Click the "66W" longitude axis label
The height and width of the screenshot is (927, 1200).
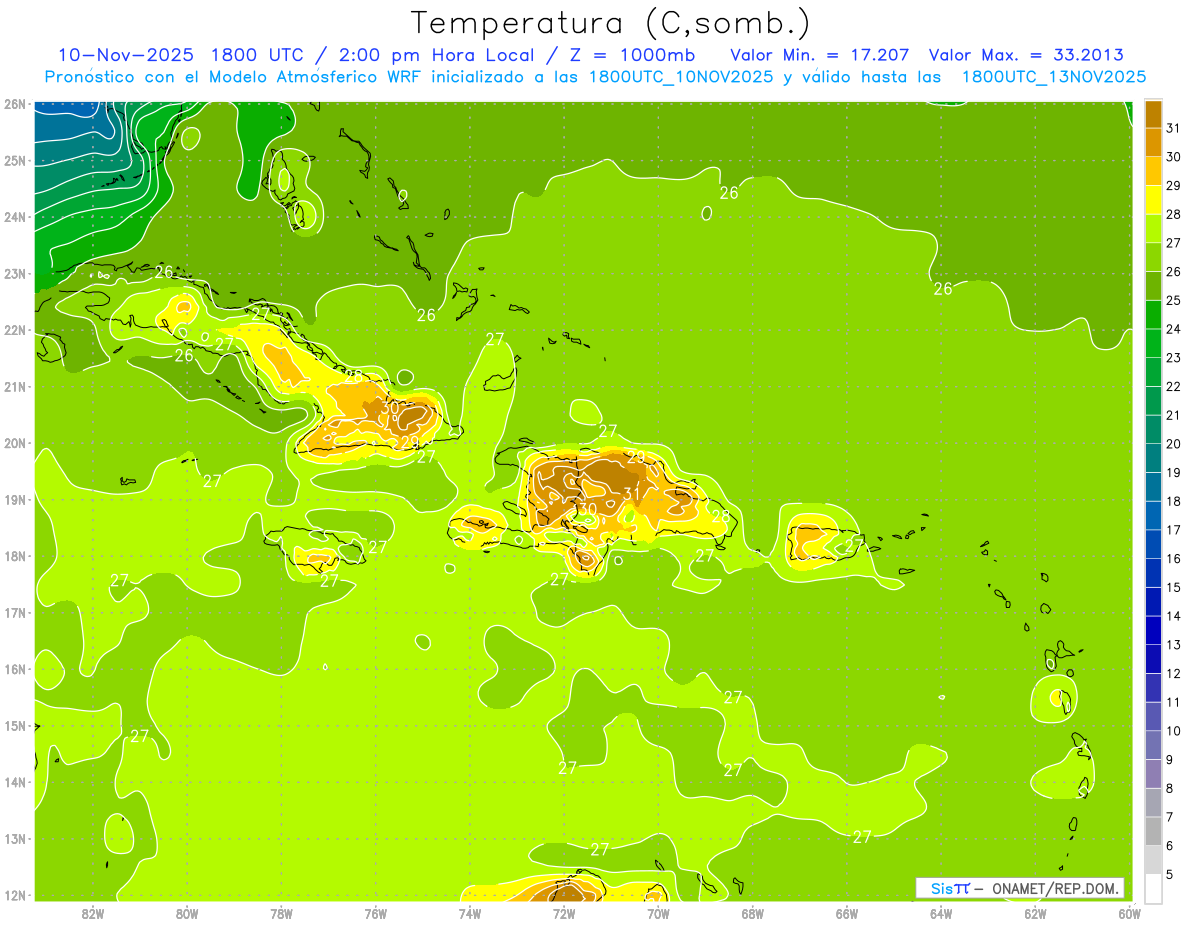pos(847,913)
